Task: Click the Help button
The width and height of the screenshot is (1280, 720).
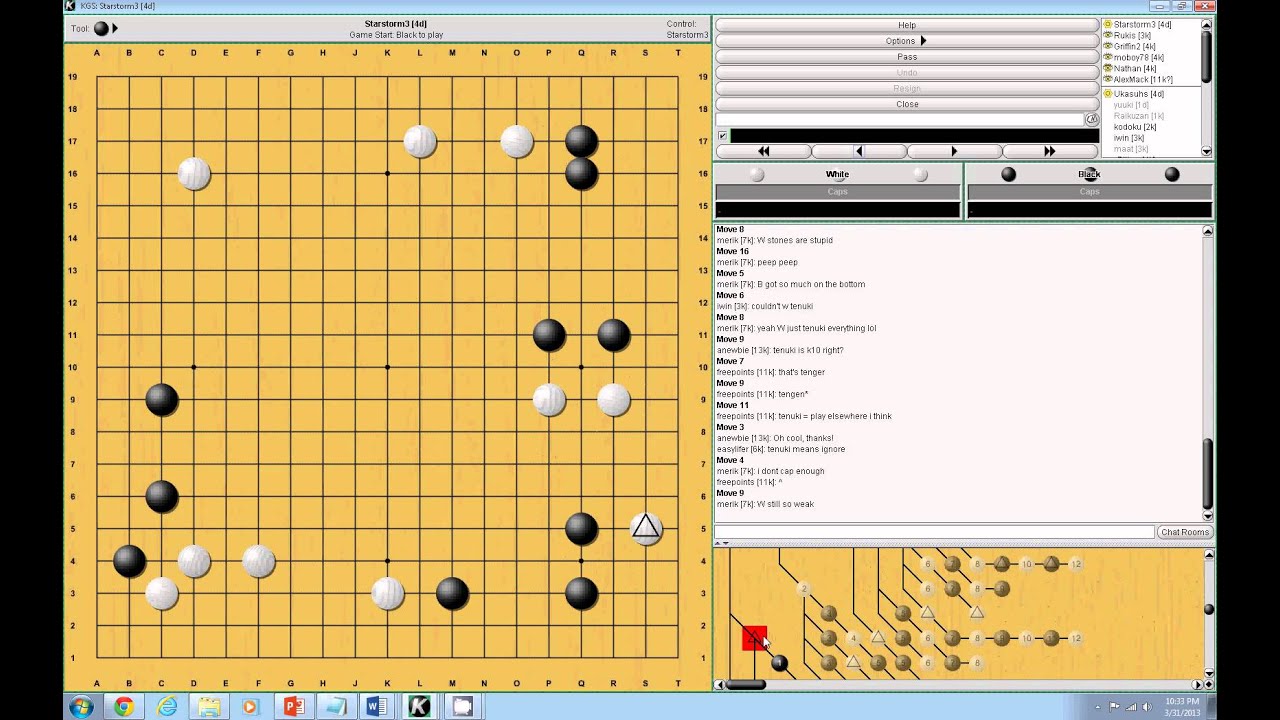Action: click(906, 25)
